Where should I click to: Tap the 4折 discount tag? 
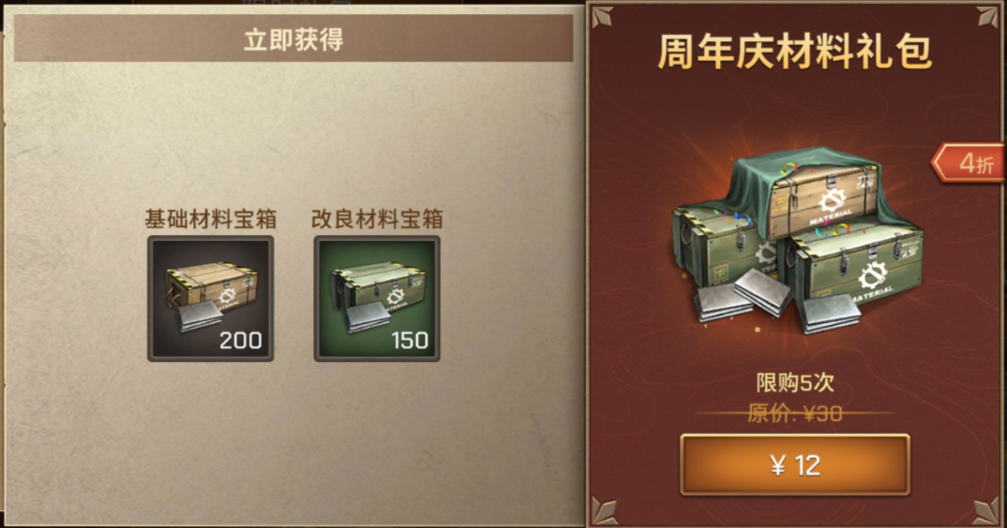click(968, 163)
